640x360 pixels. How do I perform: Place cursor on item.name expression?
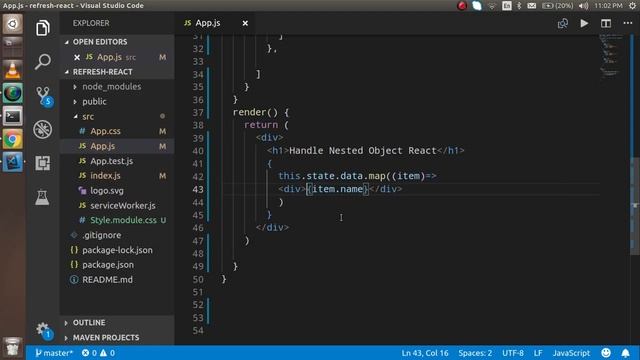(337, 189)
